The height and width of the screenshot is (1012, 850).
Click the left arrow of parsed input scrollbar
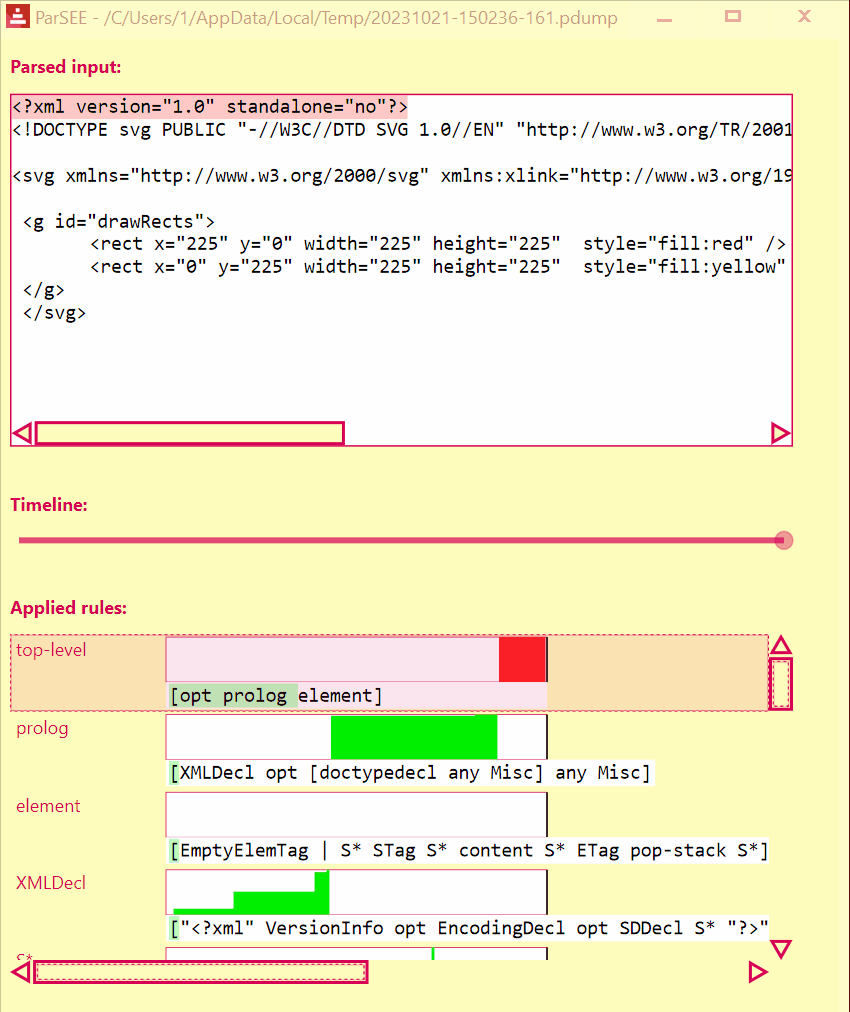click(x=23, y=433)
